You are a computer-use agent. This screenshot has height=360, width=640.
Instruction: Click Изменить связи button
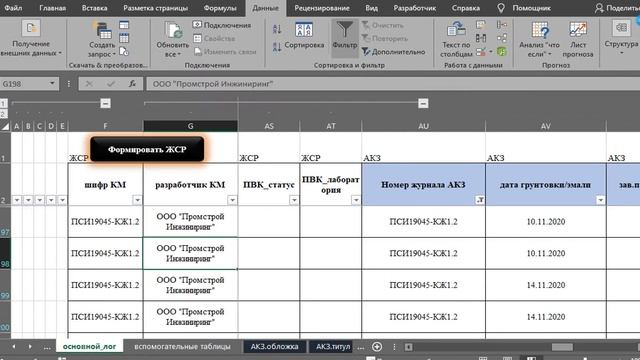click(x=224, y=52)
